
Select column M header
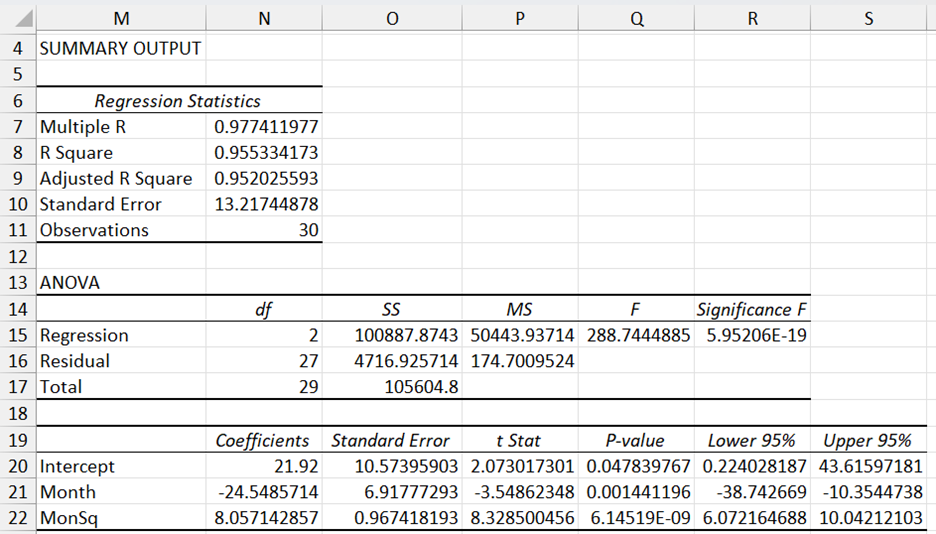120,18
